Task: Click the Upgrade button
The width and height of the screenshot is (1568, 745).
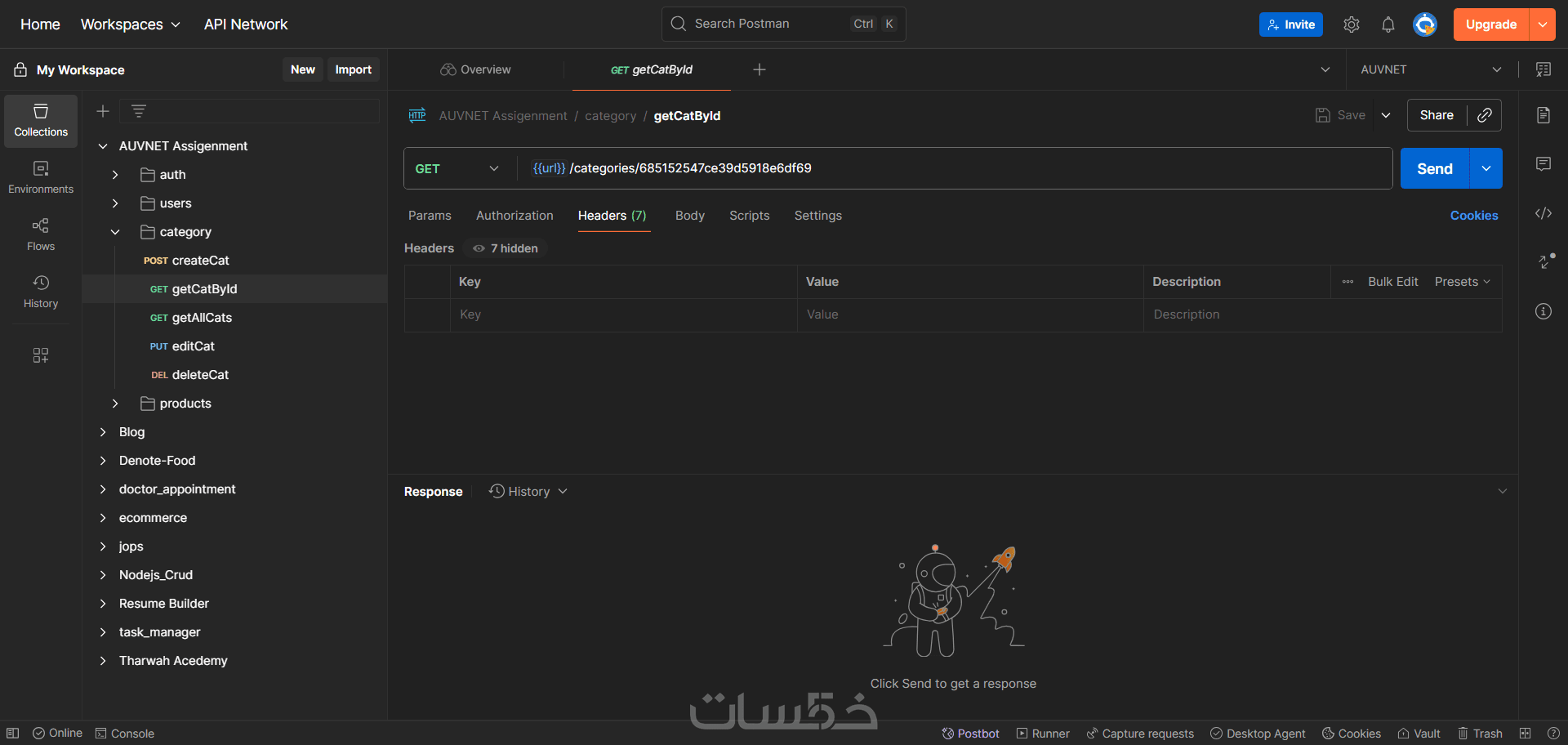Action: click(x=1491, y=25)
